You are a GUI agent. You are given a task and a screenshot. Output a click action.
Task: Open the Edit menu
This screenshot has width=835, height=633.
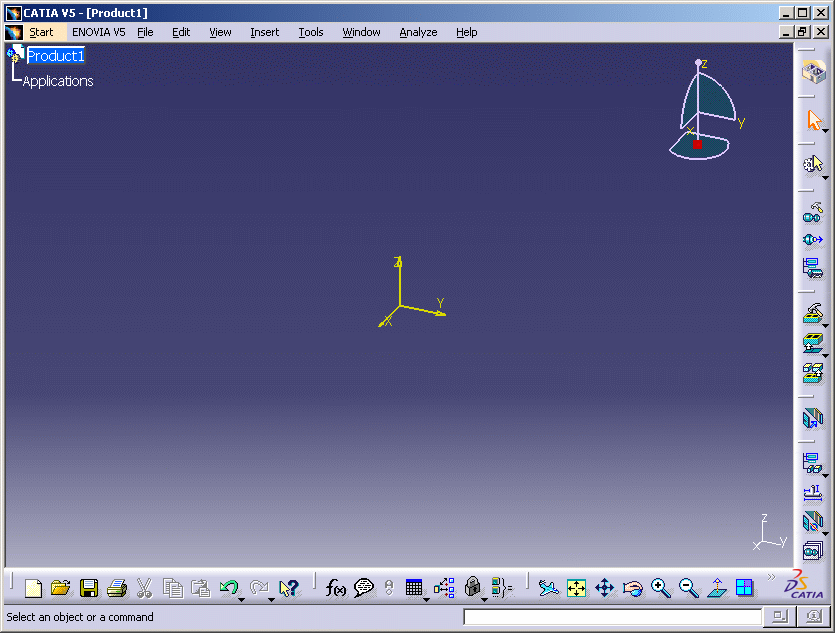pyautogui.click(x=181, y=32)
